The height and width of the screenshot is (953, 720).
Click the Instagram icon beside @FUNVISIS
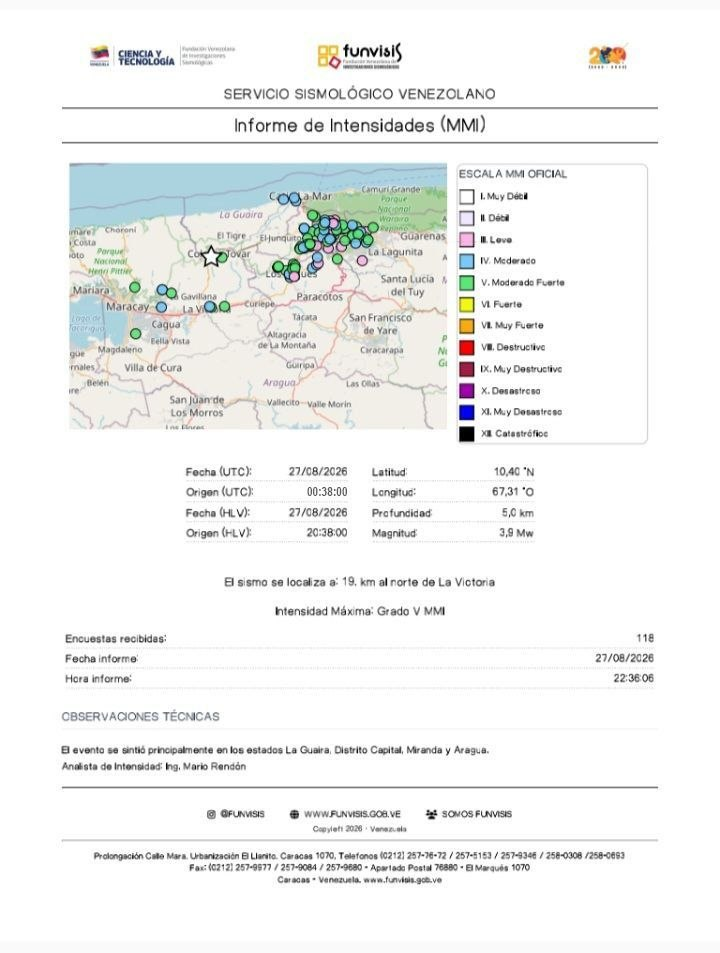[211, 814]
